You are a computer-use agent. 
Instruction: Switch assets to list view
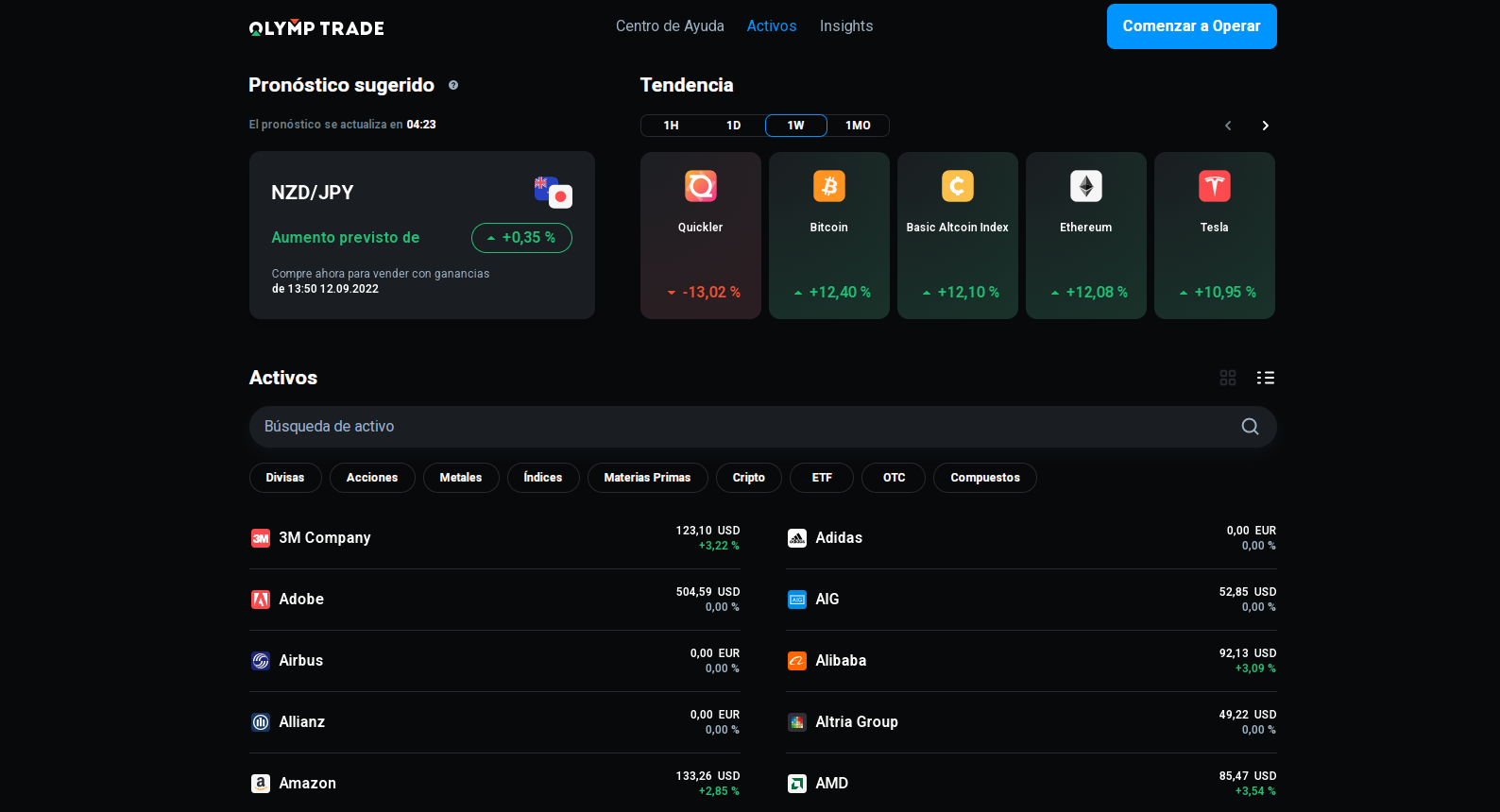1266,378
